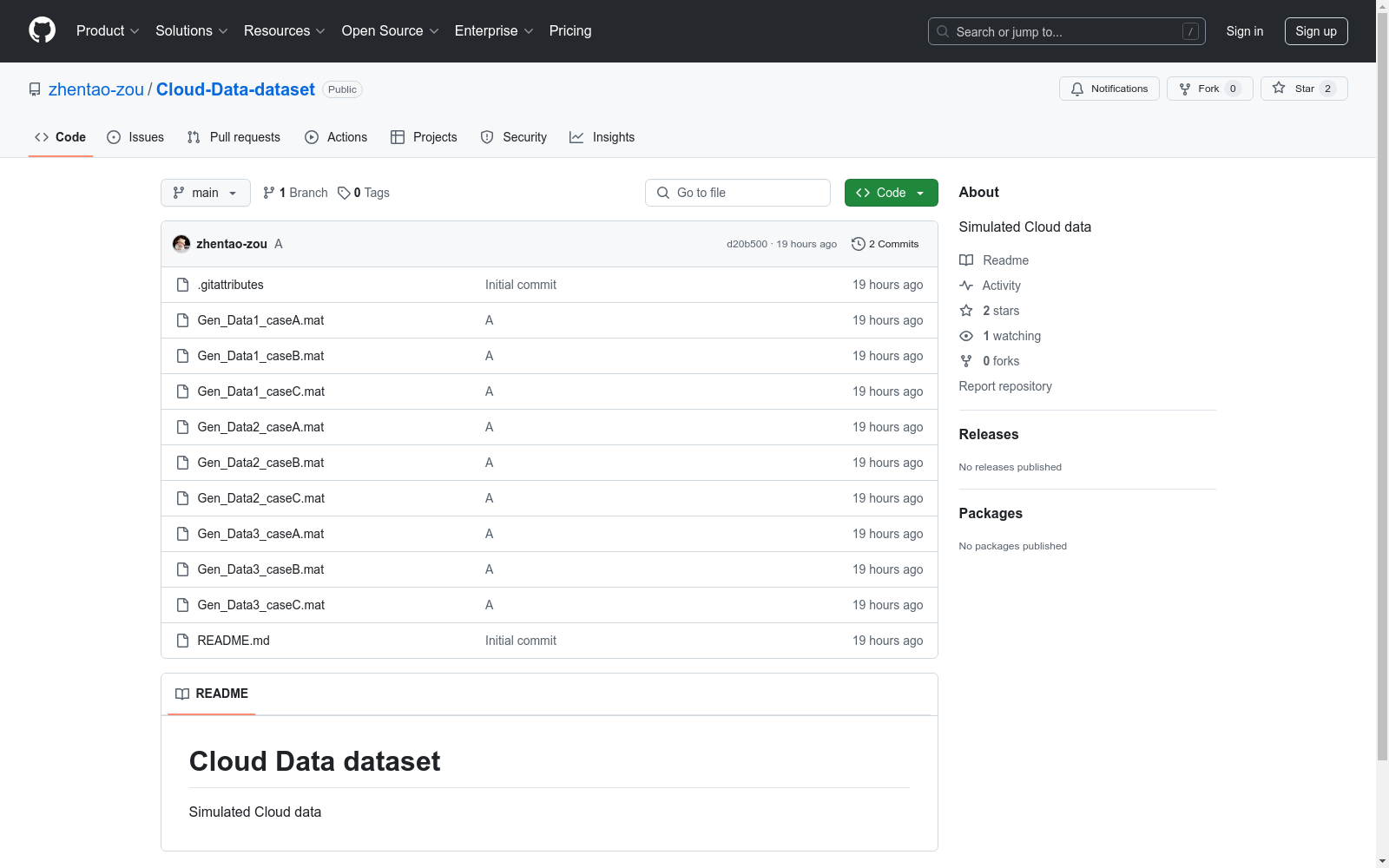Open the Security tab

pos(514,137)
